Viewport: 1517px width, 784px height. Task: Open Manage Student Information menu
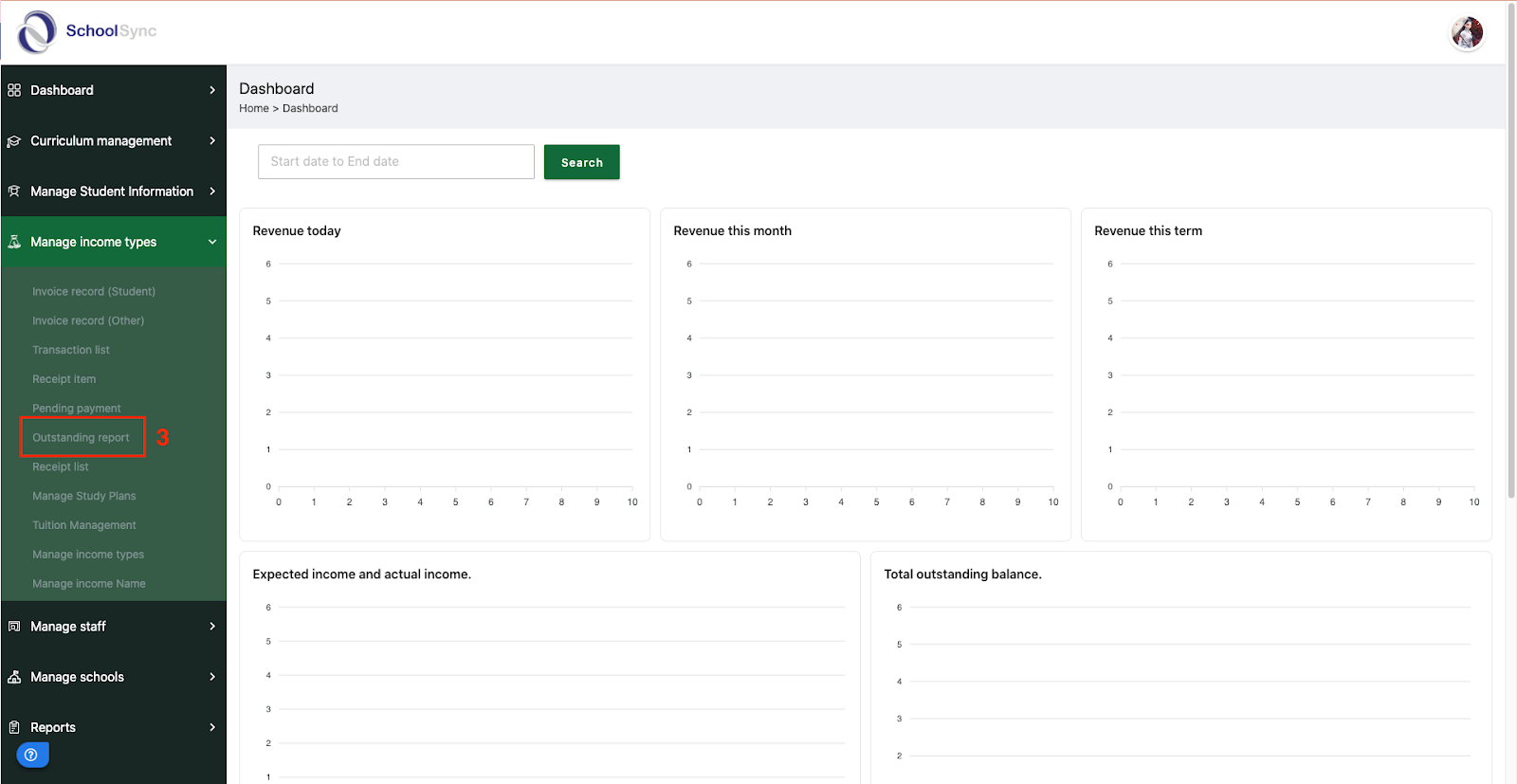[114, 191]
